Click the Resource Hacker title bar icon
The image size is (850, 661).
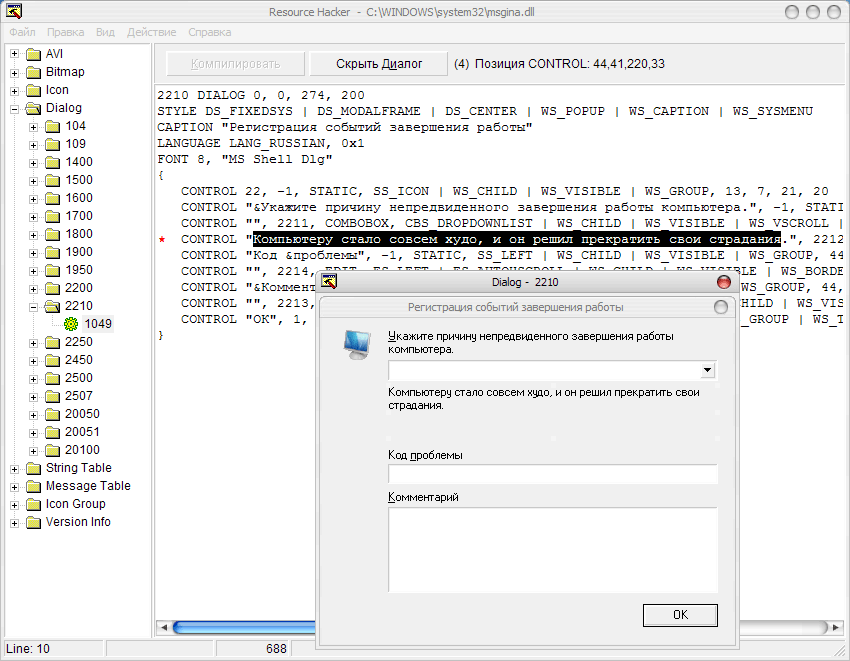tap(14, 11)
